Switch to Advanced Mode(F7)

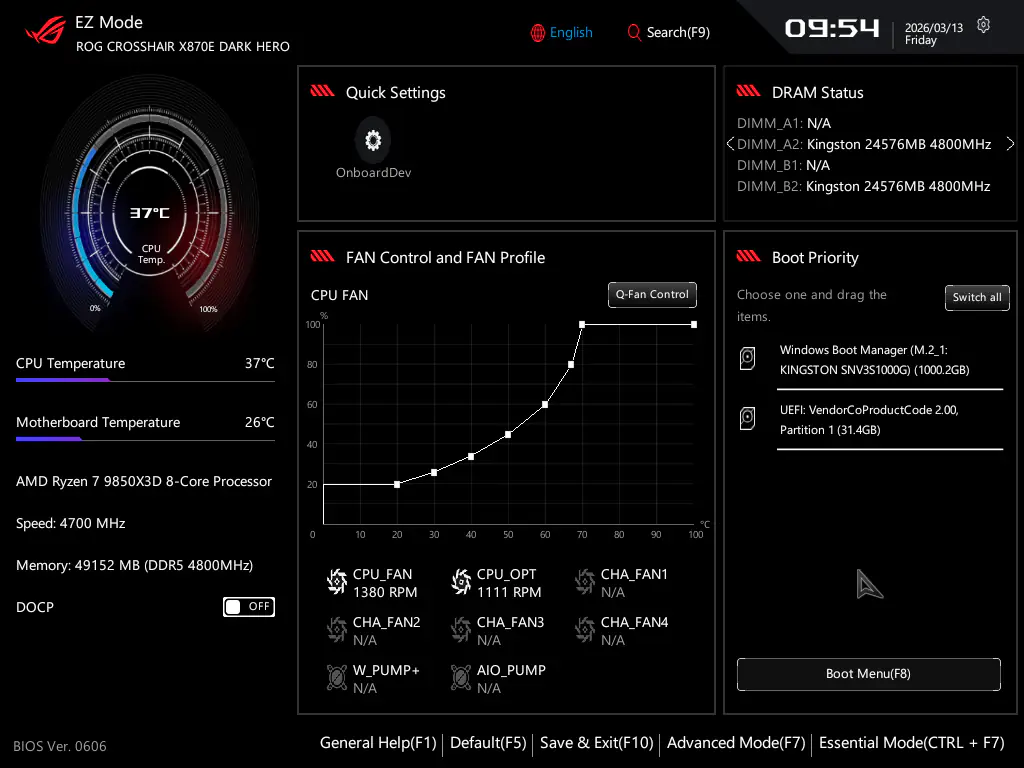[x=736, y=743]
